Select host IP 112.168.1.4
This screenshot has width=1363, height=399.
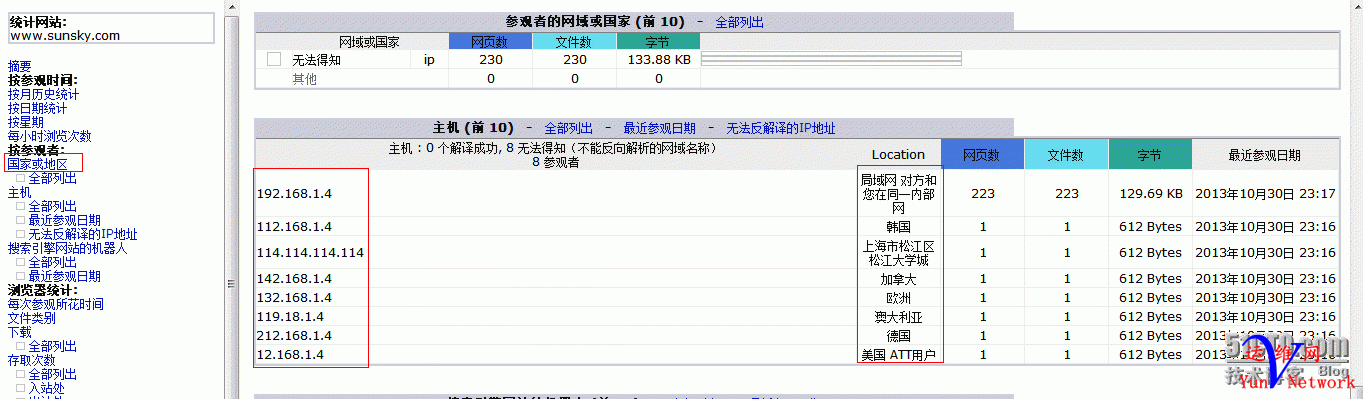coord(294,227)
